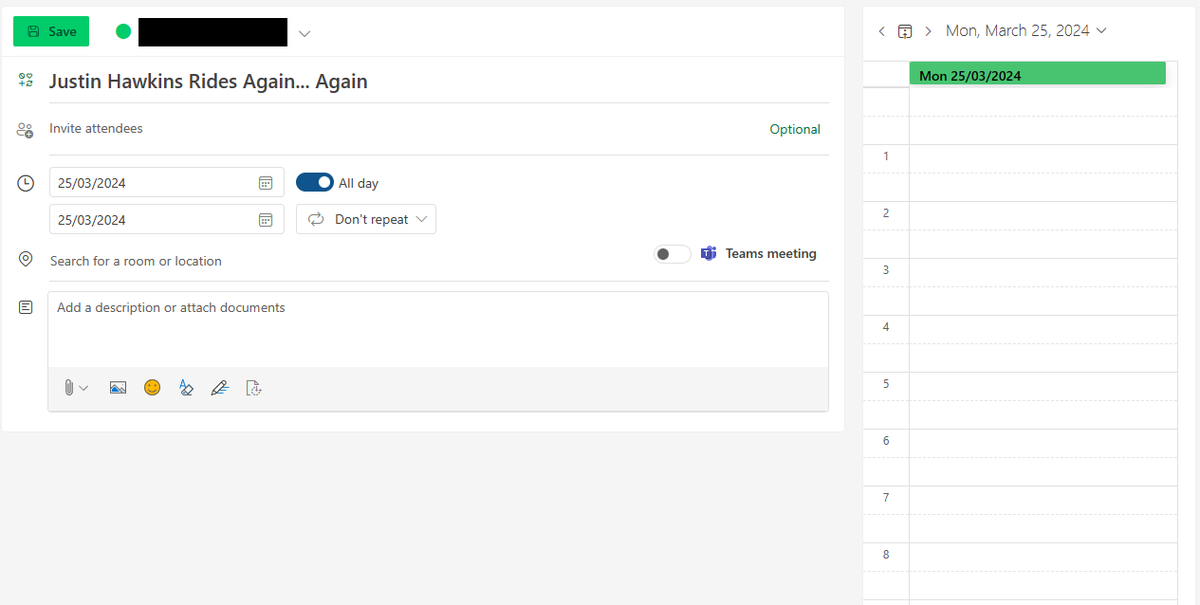
Task: Click the Mon 25/03/2024 all-day event bar
Action: point(1037,75)
